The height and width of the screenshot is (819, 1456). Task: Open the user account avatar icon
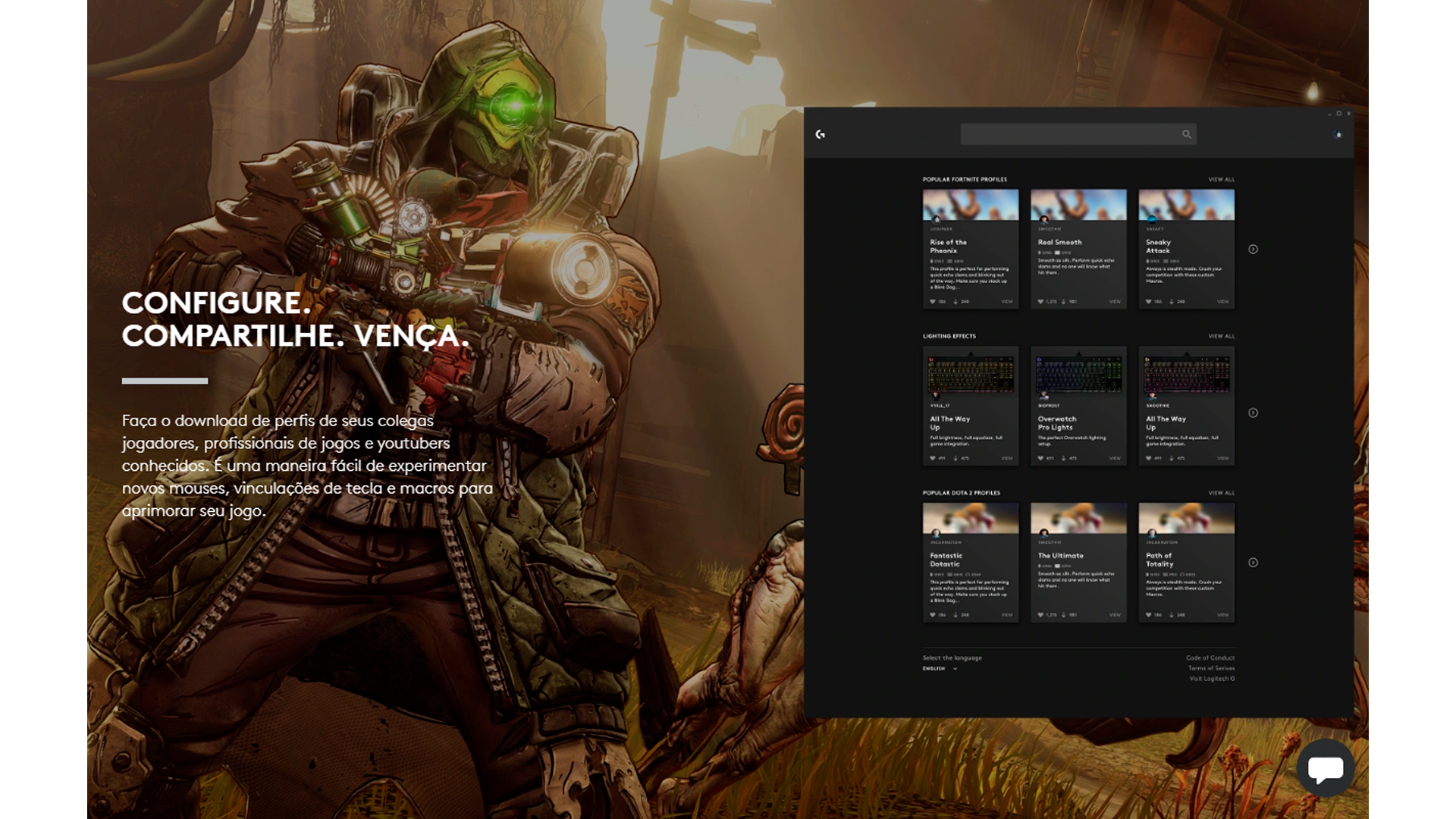(x=1338, y=135)
